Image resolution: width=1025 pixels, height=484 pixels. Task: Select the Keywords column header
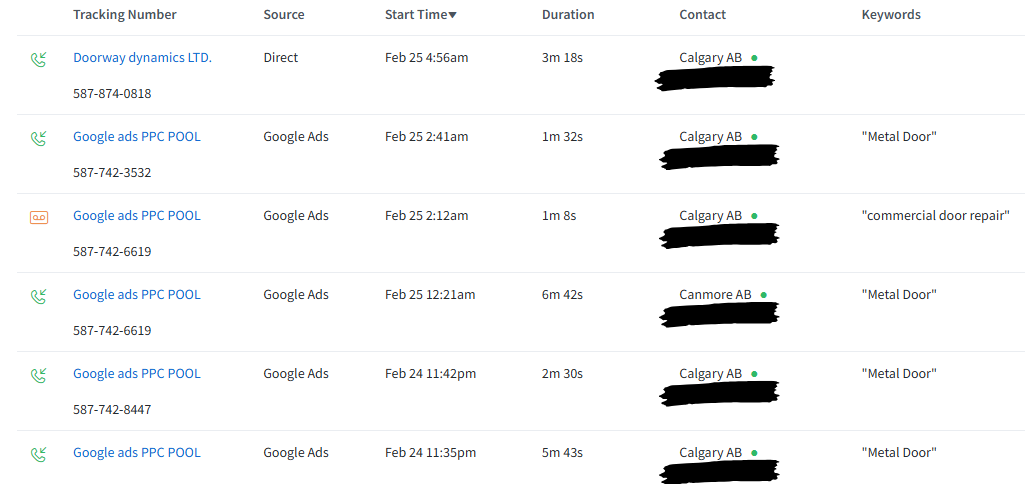click(x=891, y=14)
